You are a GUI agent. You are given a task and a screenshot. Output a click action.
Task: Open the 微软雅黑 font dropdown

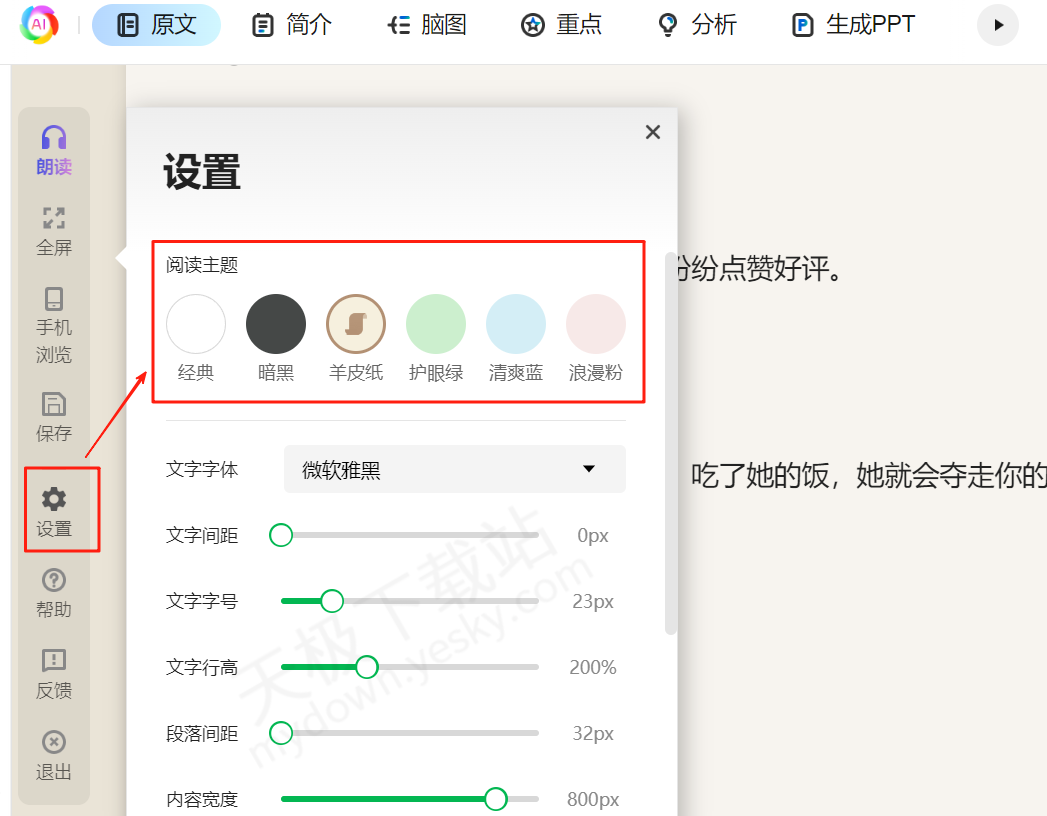click(x=455, y=468)
